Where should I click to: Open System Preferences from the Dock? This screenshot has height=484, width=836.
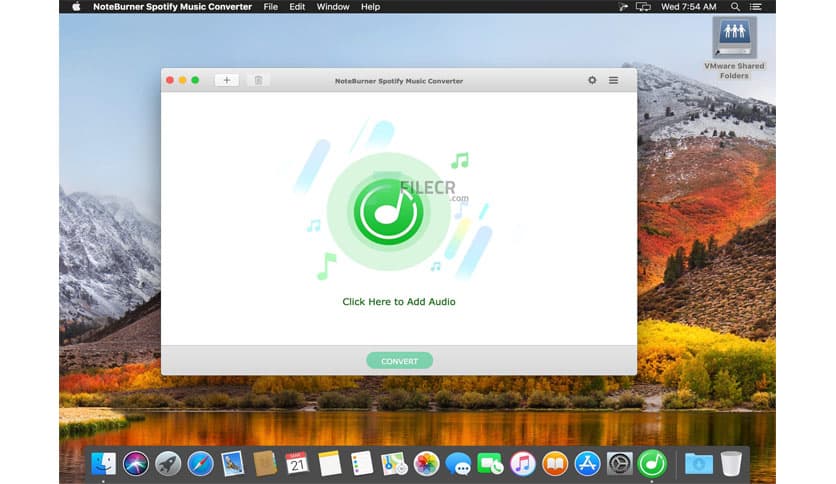[x=620, y=464]
